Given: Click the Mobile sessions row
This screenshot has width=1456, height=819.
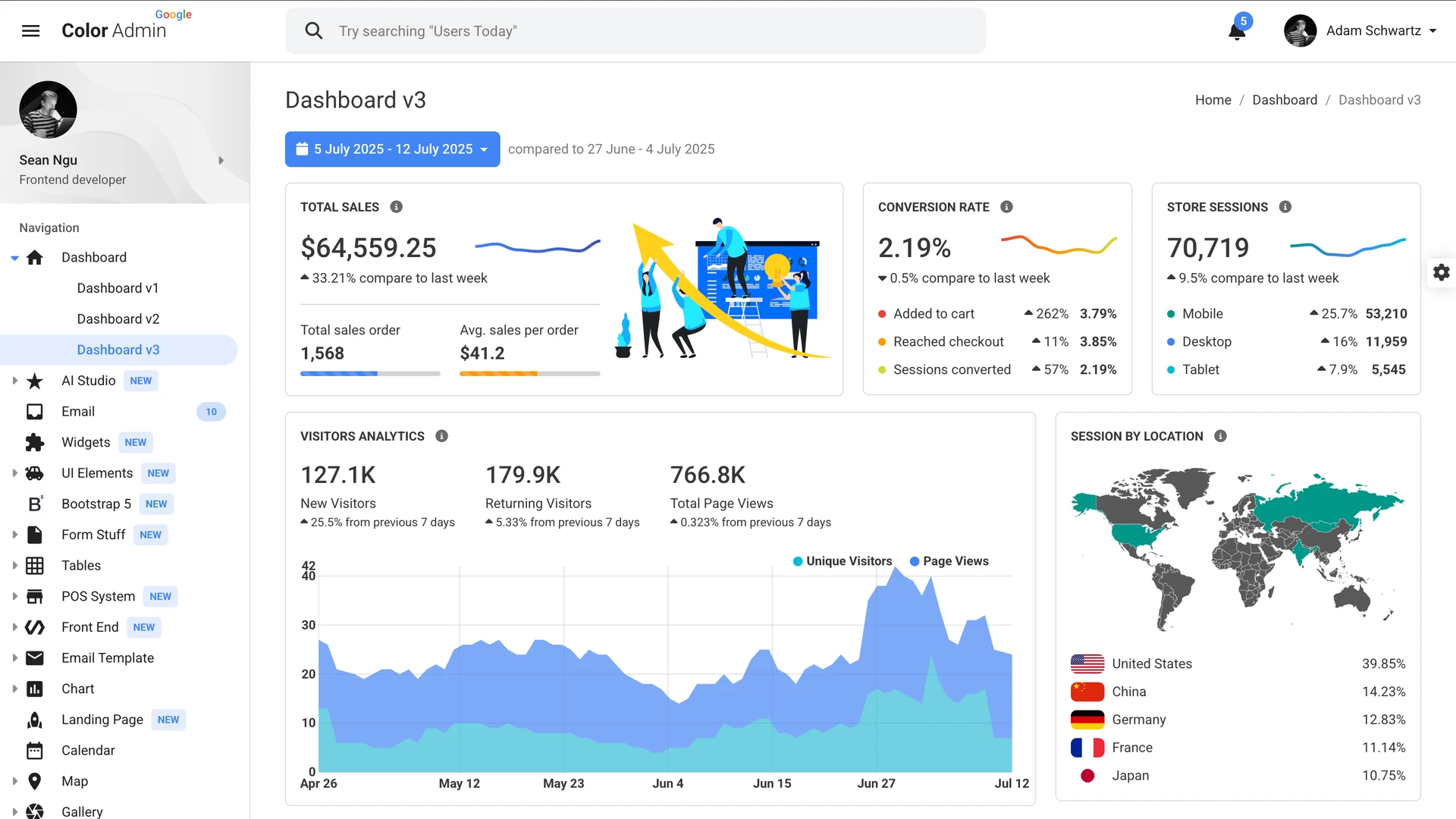Looking at the screenshot, I should click(x=1286, y=314).
